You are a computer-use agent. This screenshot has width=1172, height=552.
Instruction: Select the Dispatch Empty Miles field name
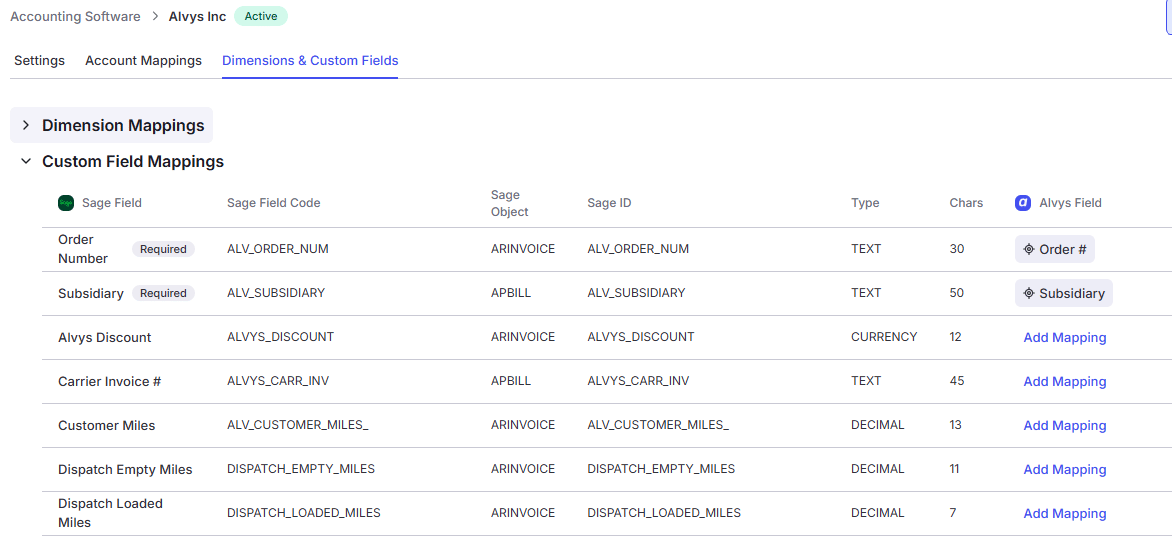126,470
